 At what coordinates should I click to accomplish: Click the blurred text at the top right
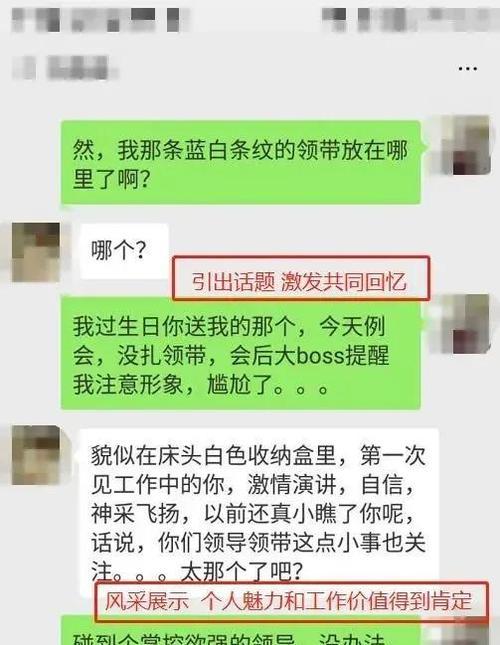pos(409,19)
